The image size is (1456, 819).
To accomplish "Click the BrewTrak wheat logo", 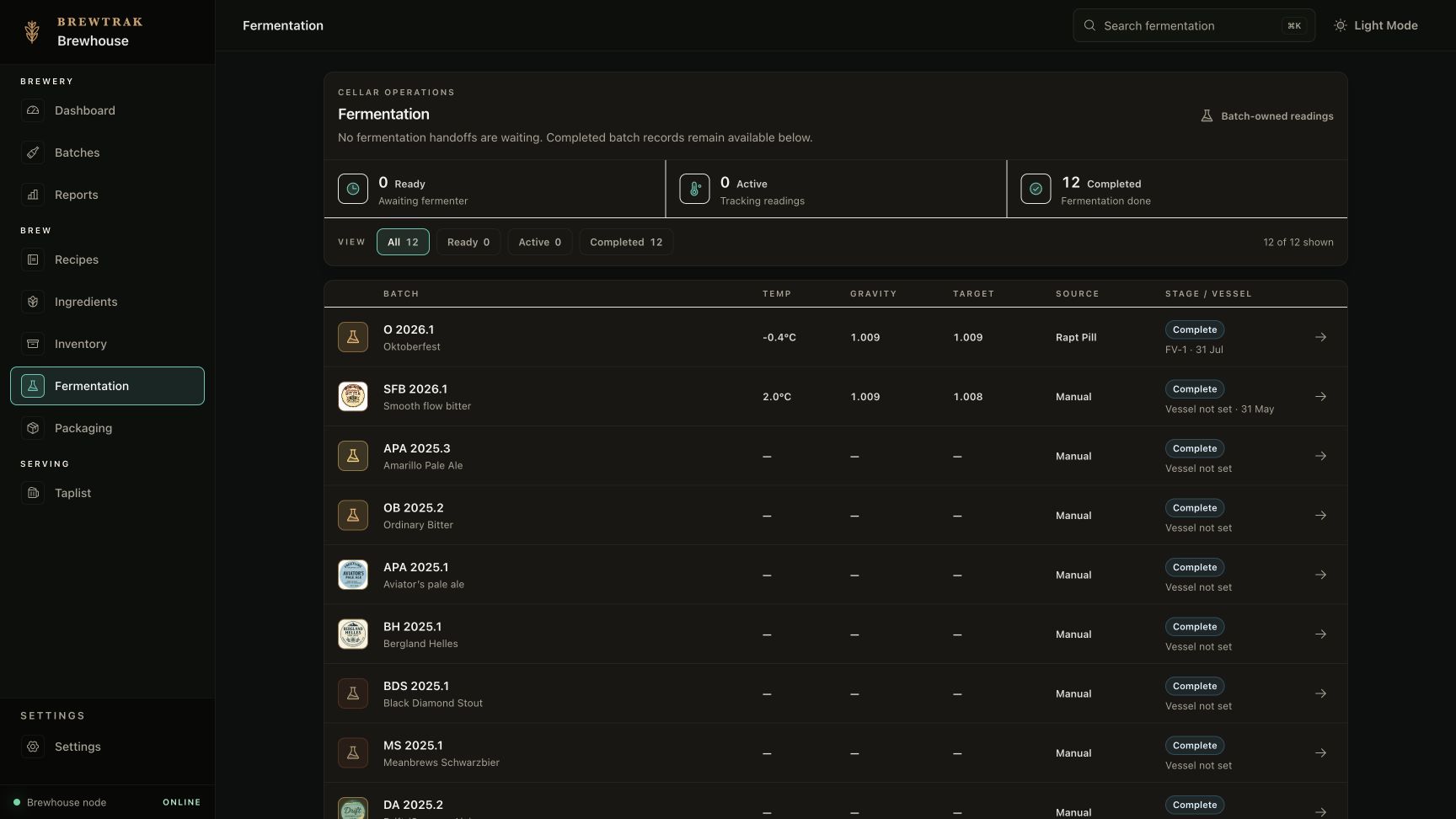I will tap(32, 32).
